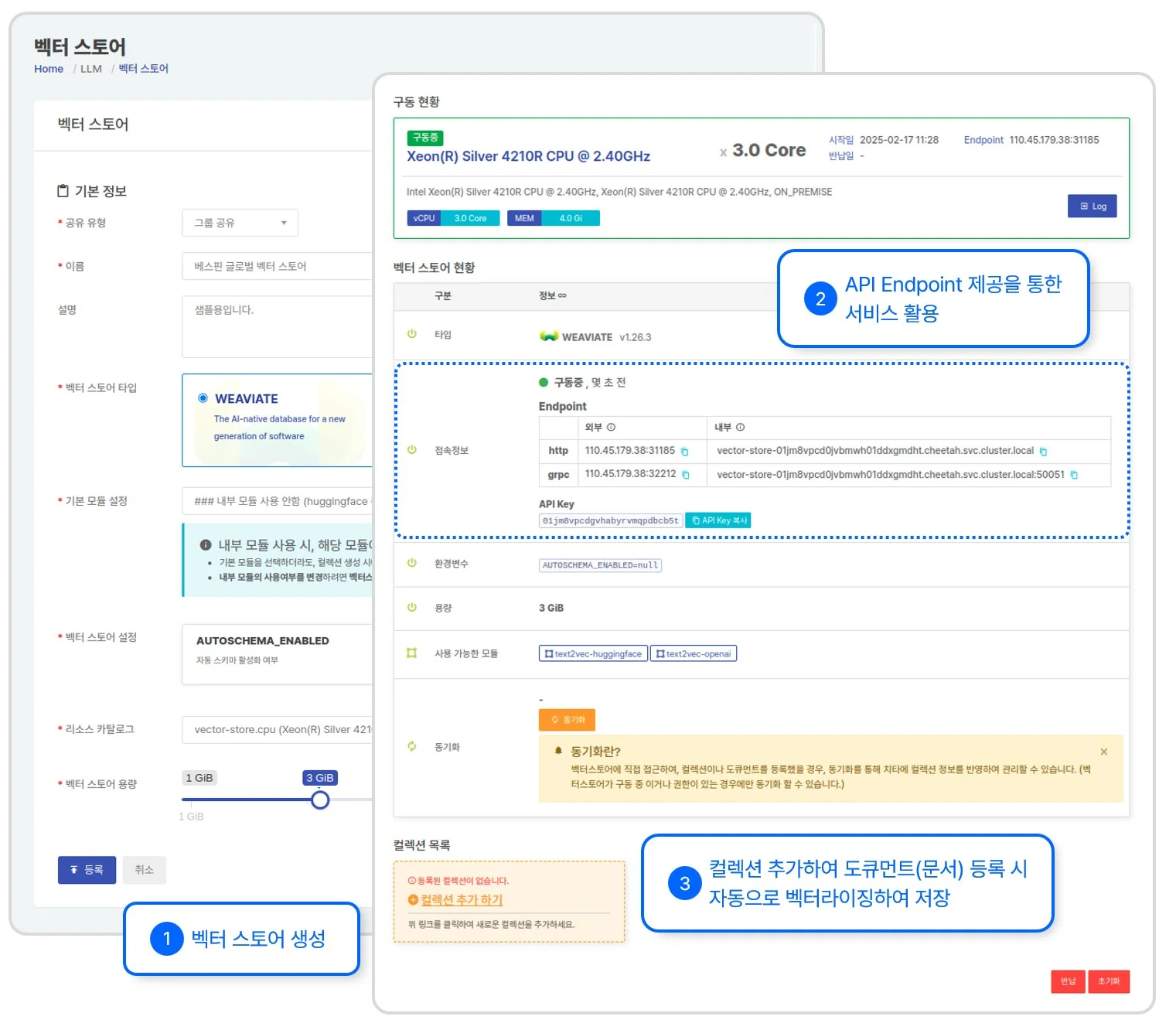
Task: Copy the external http endpoint address
Action: [x=684, y=452]
